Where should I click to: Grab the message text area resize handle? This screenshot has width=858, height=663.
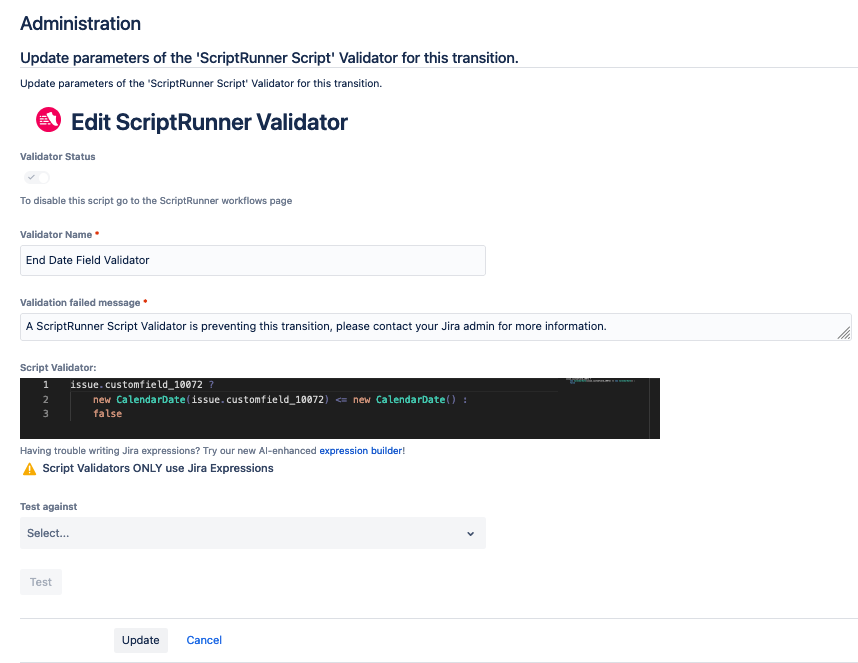(x=844, y=333)
